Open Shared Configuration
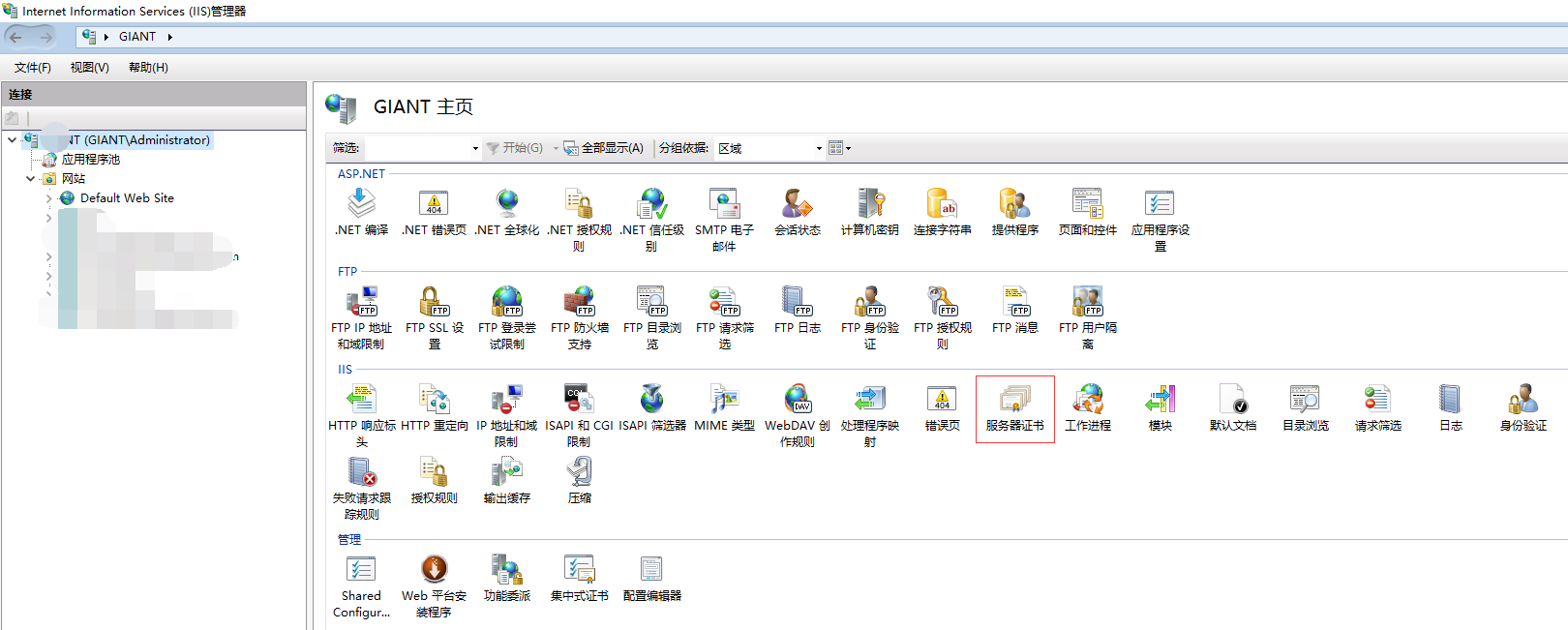This screenshot has height=630, width=1568. pos(361,585)
